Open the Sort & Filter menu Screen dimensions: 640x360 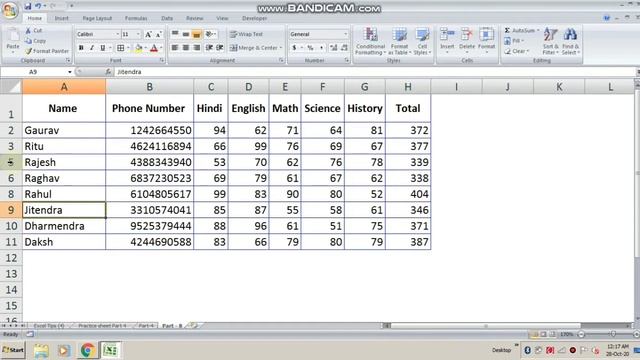click(x=550, y=41)
